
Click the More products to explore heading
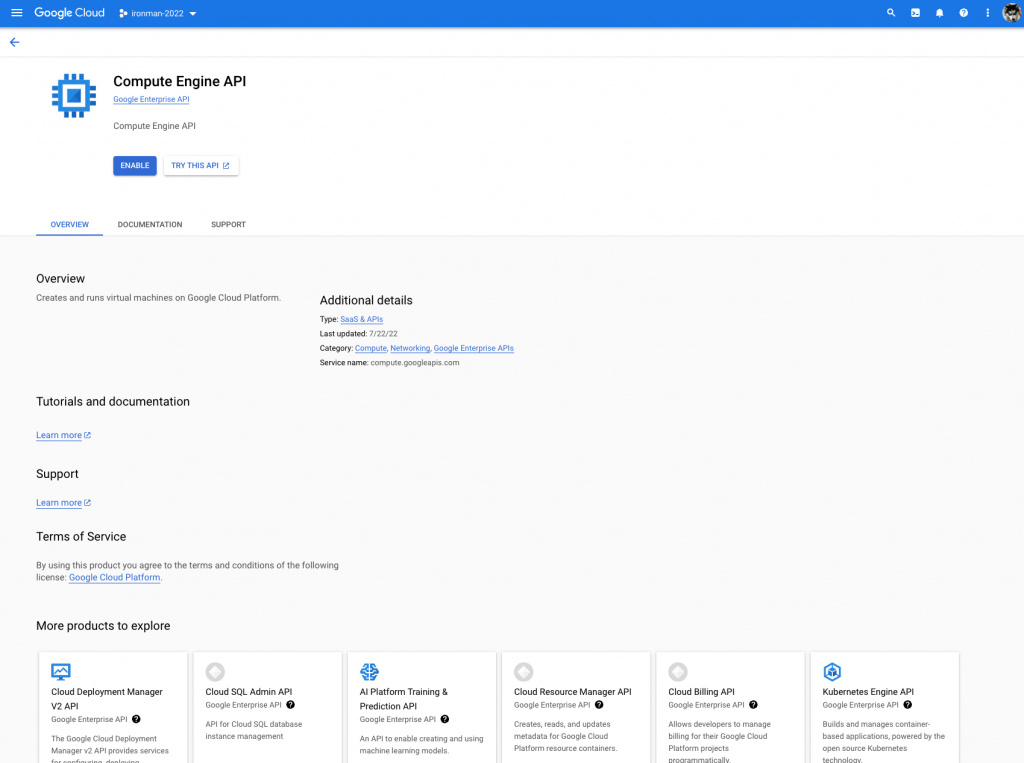click(x=103, y=626)
